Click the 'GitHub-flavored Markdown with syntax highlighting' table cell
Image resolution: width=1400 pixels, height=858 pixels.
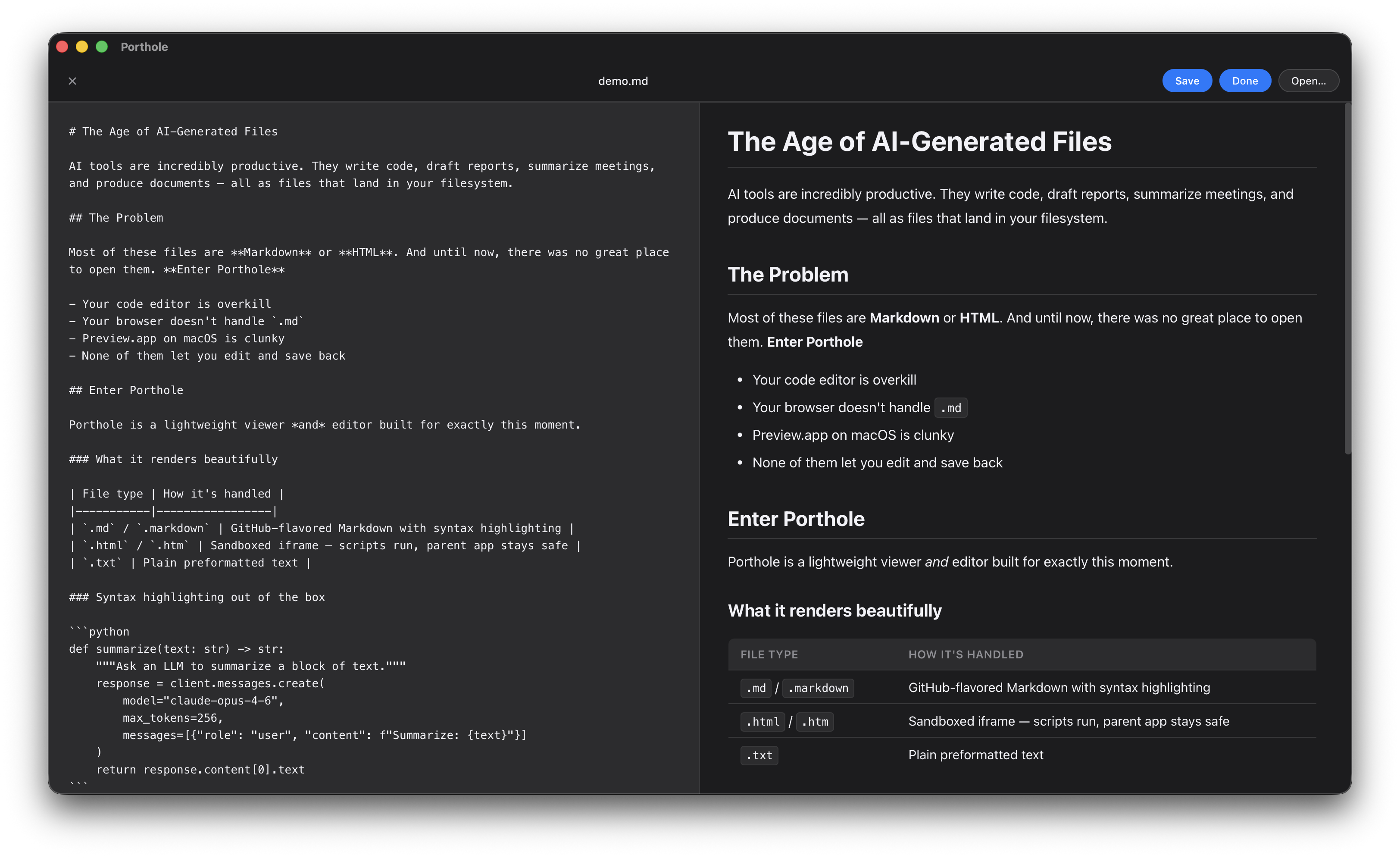click(1059, 688)
